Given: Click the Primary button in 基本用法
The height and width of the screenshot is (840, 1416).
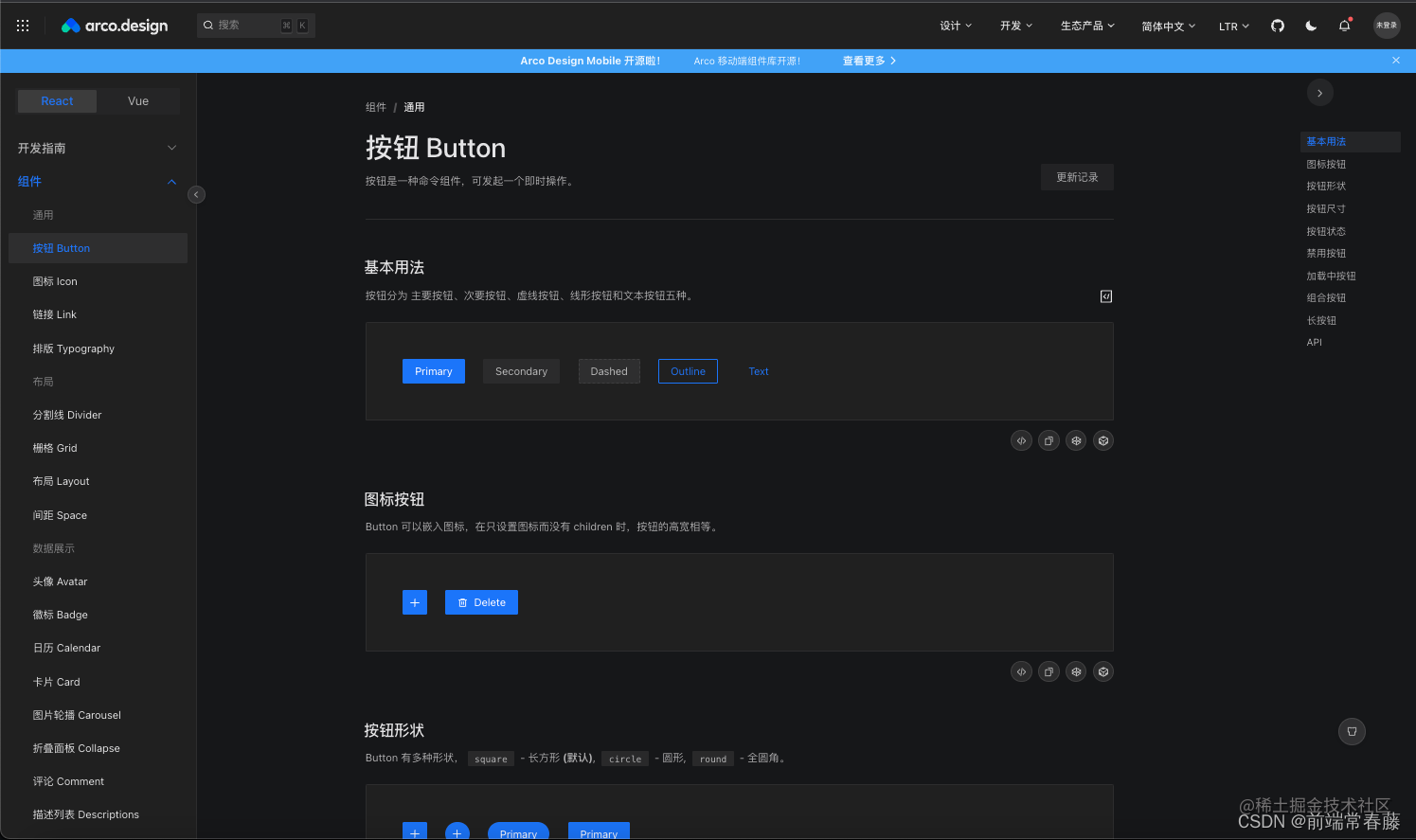Looking at the screenshot, I should pos(434,371).
